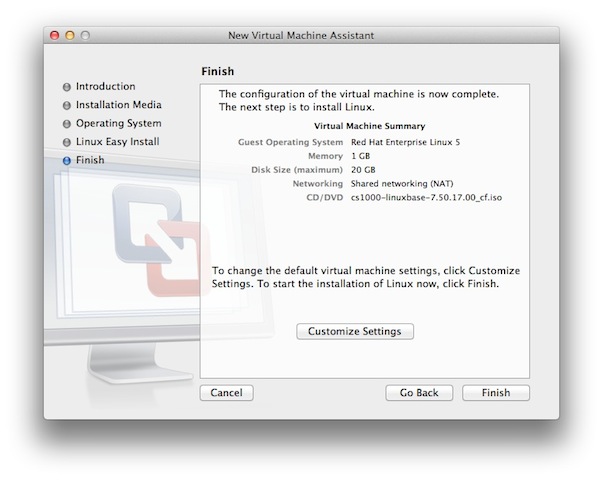Viewport: 603px width, 480px height.
Task: Select the Linux Easy Install step bullet
Action: click(67, 142)
